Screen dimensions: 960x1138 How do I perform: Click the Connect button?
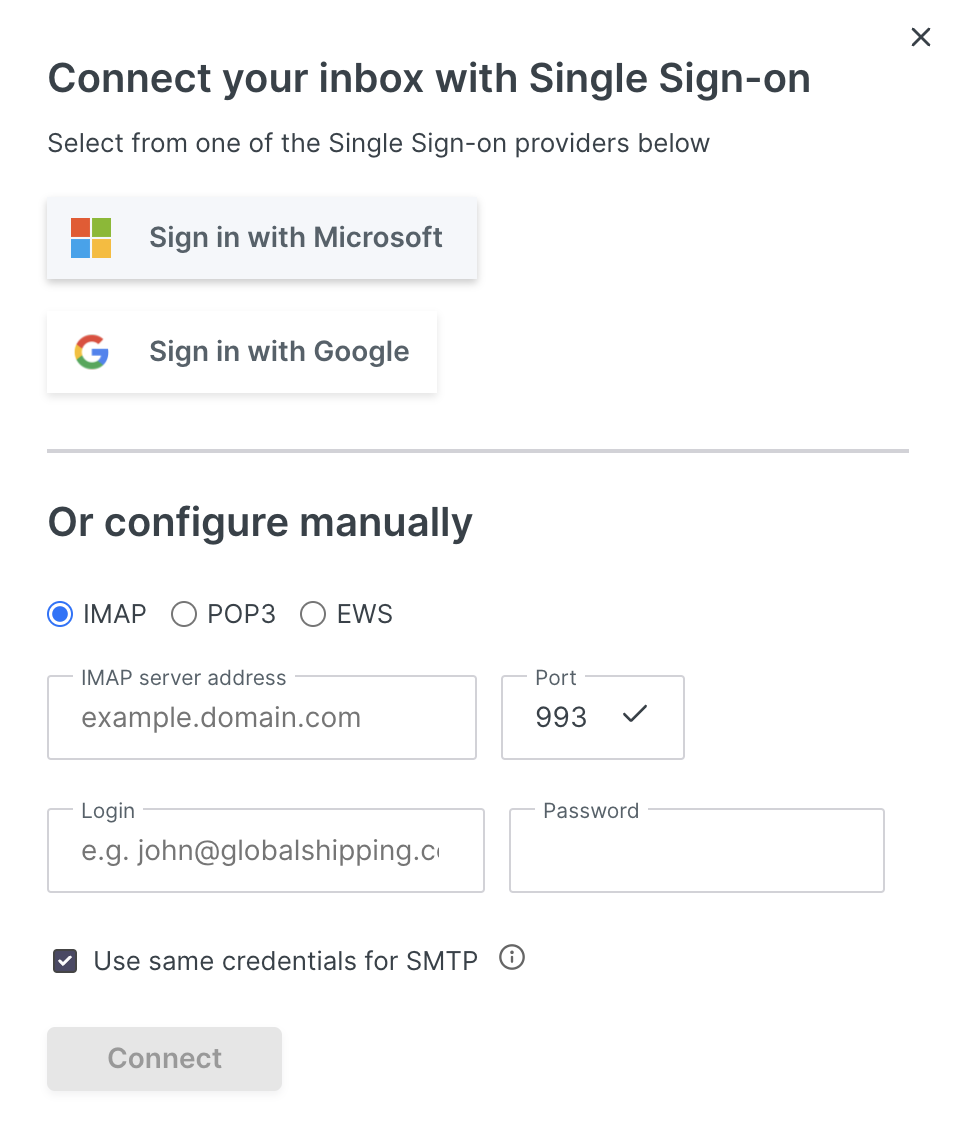point(164,1058)
